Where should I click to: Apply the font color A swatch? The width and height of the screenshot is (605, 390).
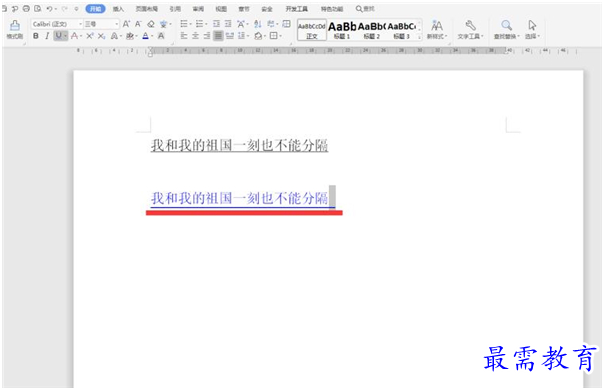click(x=145, y=36)
